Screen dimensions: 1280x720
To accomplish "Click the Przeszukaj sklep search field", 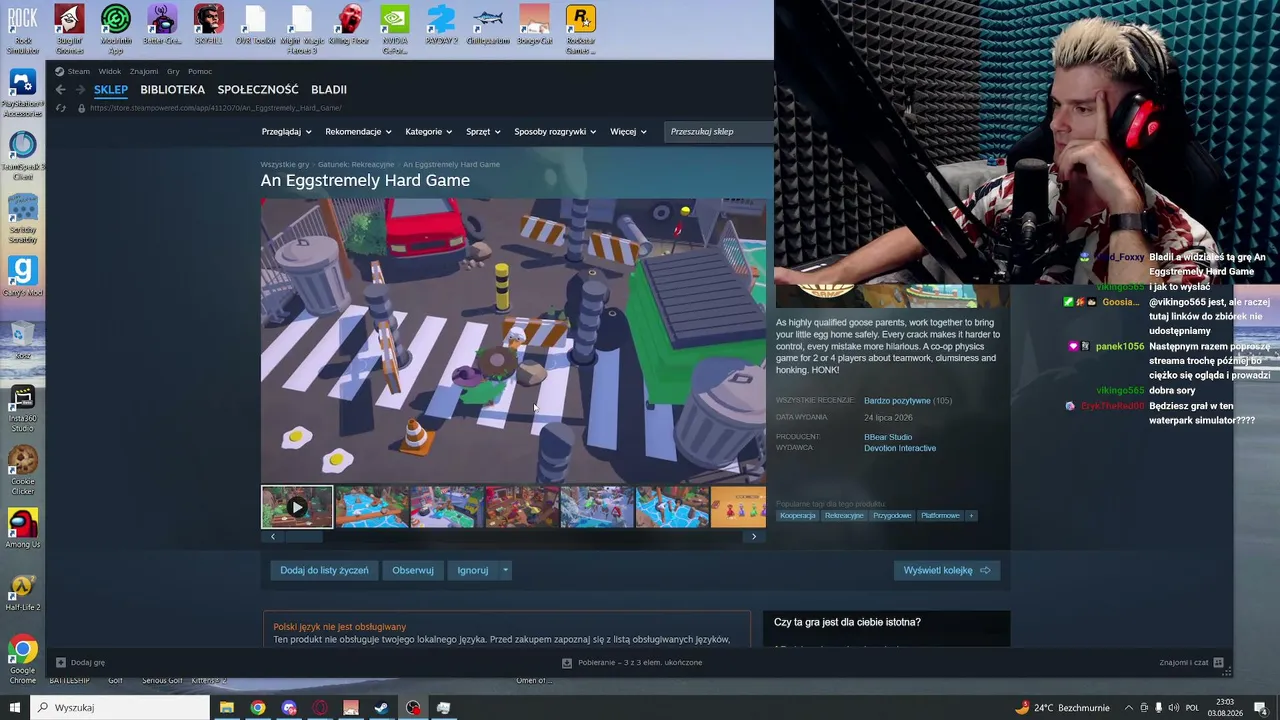I will tap(720, 132).
